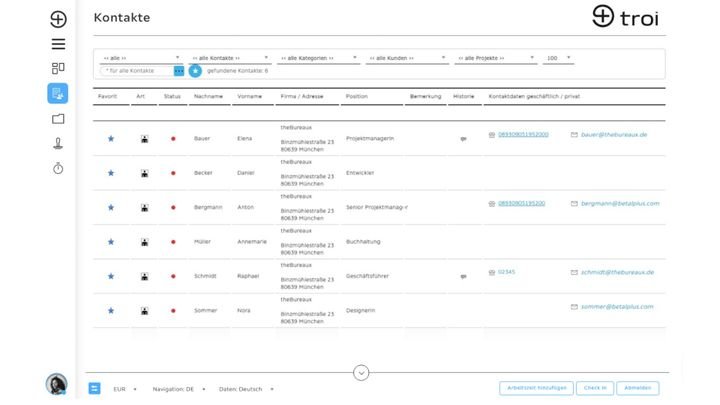Open email link bauer@thebureaux.de
720x405 pixels.
click(614, 135)
